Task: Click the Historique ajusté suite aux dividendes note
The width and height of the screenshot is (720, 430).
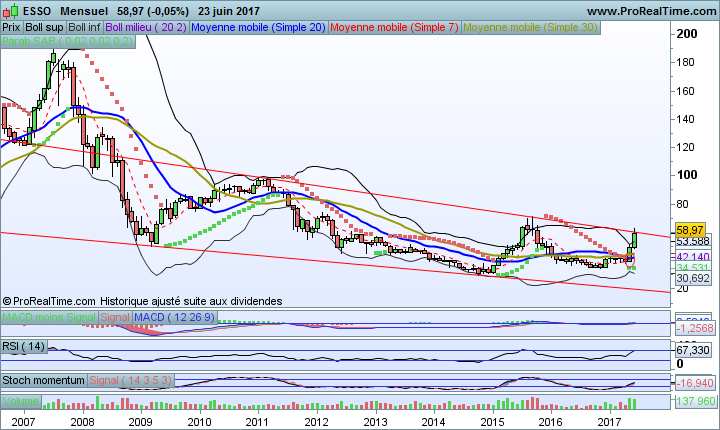Action: coord(191,301)
